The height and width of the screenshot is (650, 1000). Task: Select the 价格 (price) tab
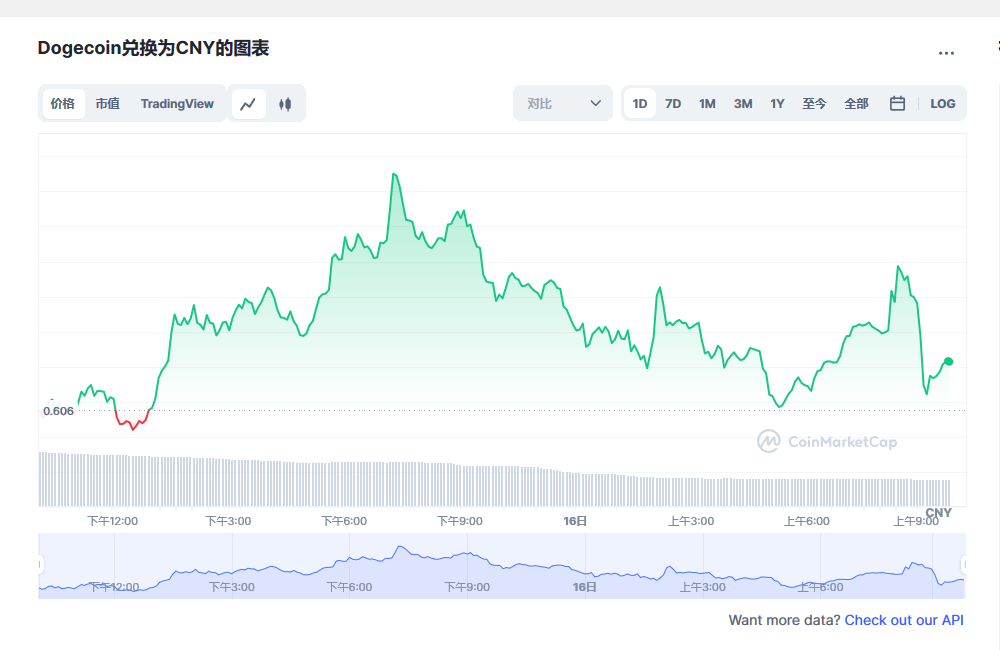[63, 103]
